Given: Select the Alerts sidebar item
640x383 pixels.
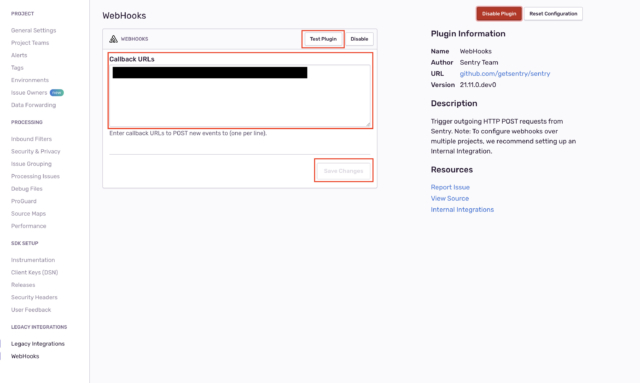Looking at the screenshot, I should (19, 55).
